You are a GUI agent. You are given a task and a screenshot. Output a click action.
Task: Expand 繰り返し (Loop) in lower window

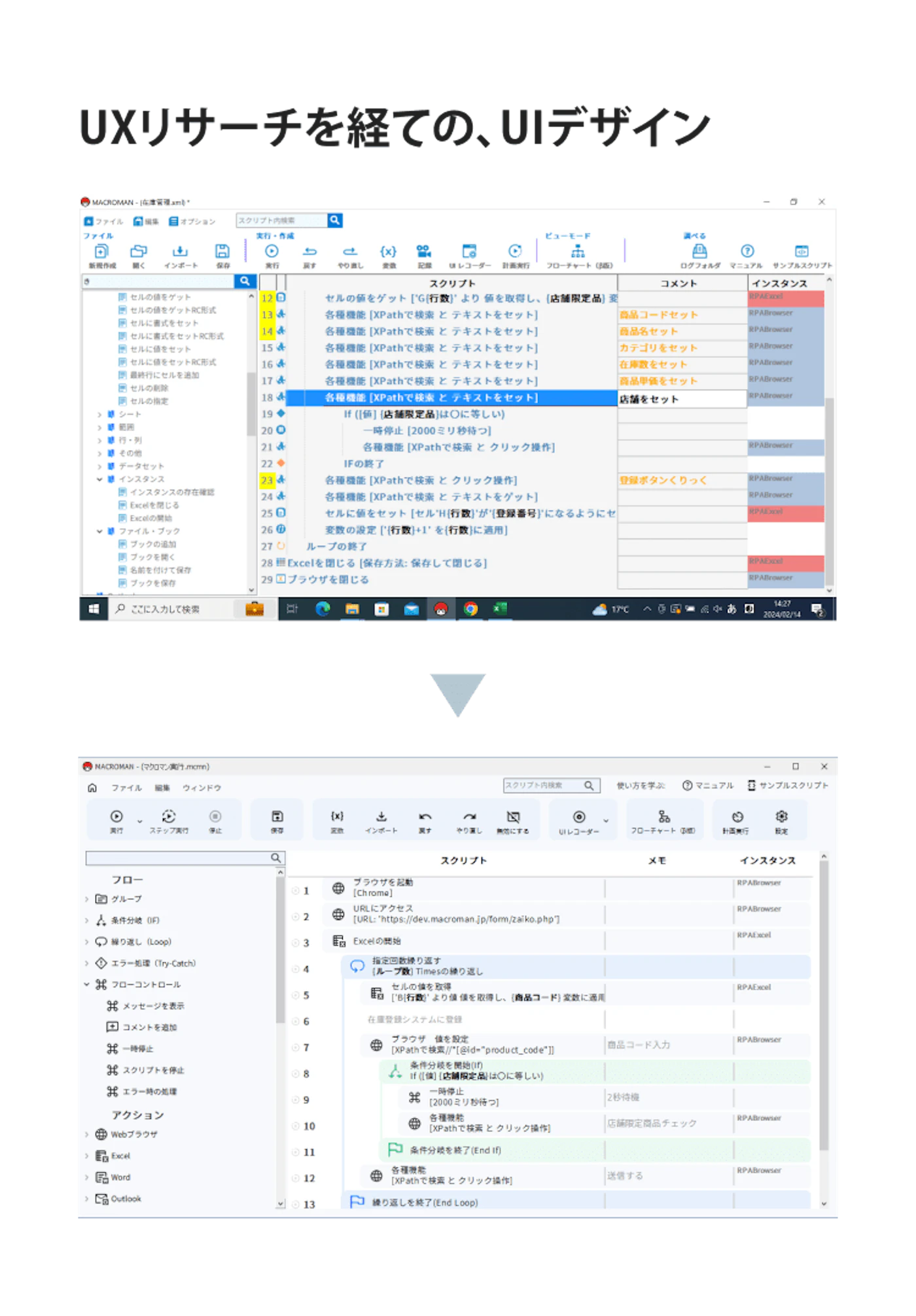point(87,942)
